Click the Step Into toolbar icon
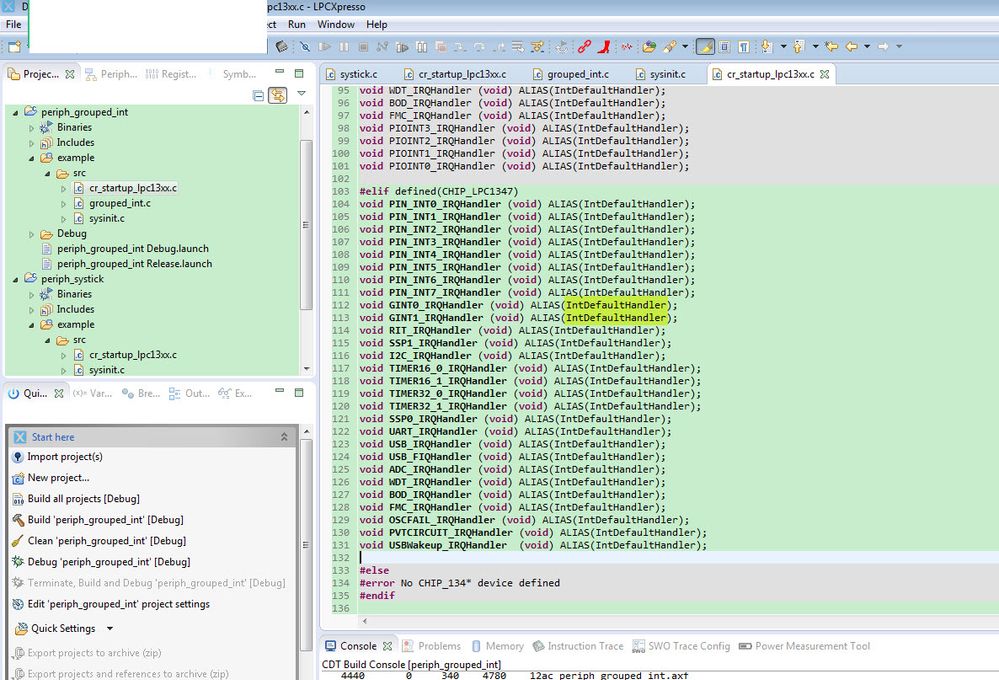This screenshot has height=680, width=999. (x=460, y=47)
